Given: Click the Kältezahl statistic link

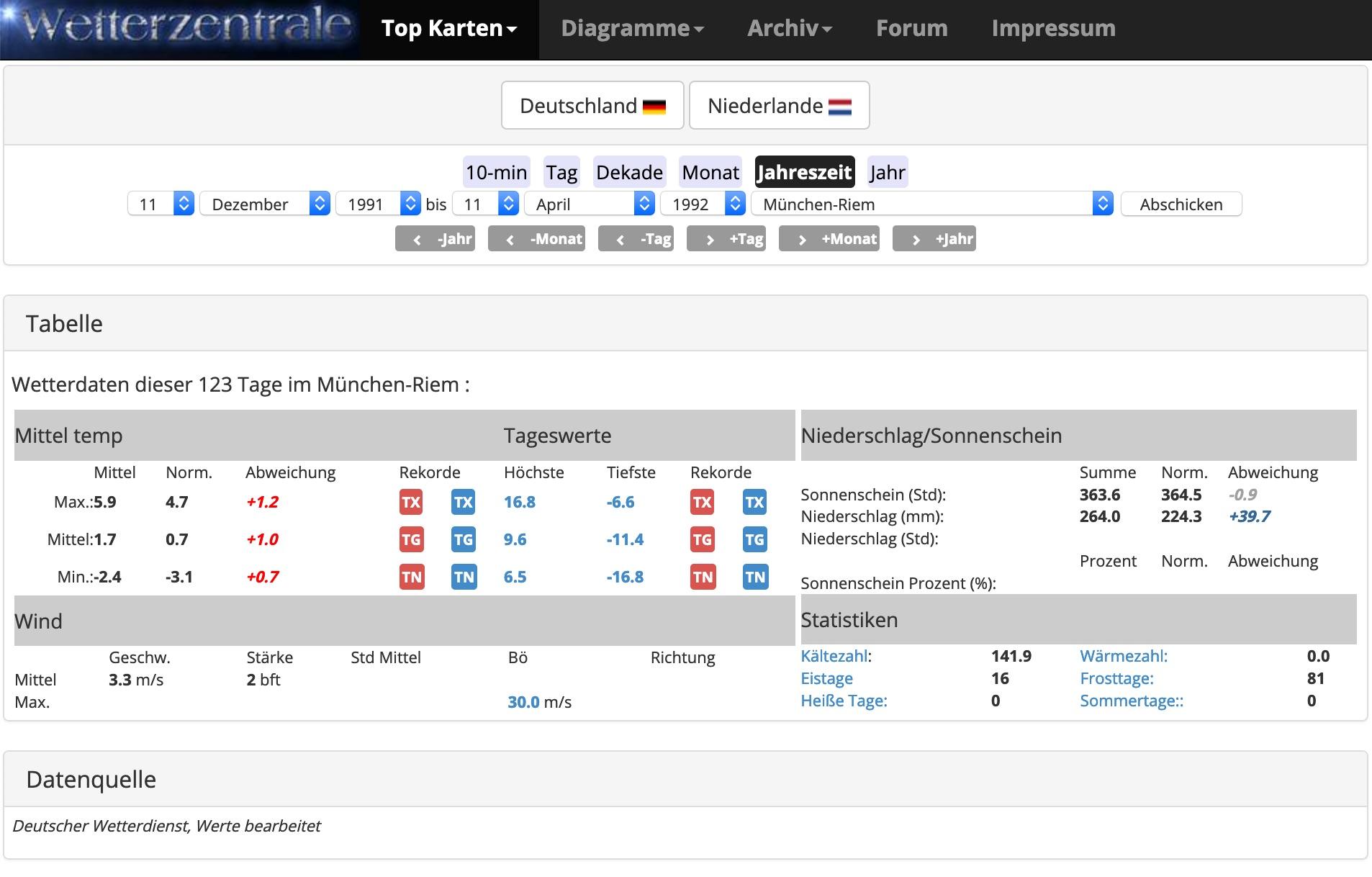Looking at the screenshot, I should (834, 656).
